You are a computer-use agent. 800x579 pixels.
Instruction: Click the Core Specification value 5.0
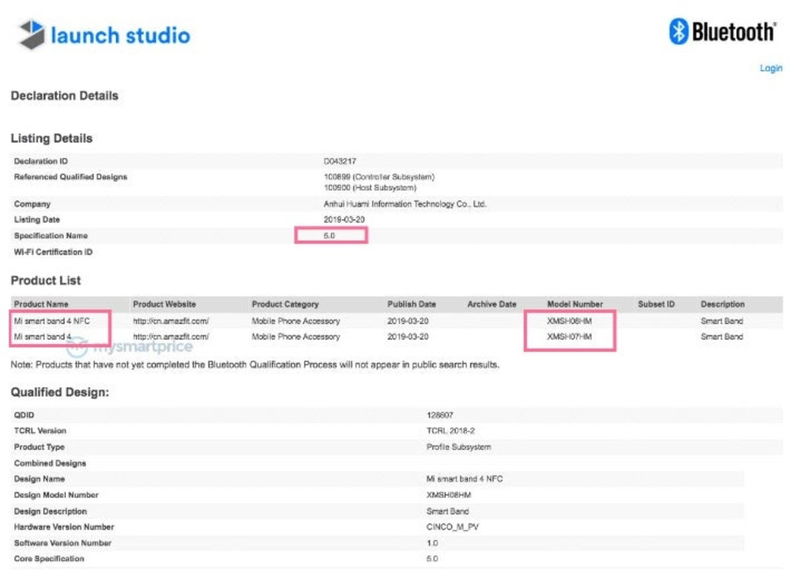pos(432,559)
